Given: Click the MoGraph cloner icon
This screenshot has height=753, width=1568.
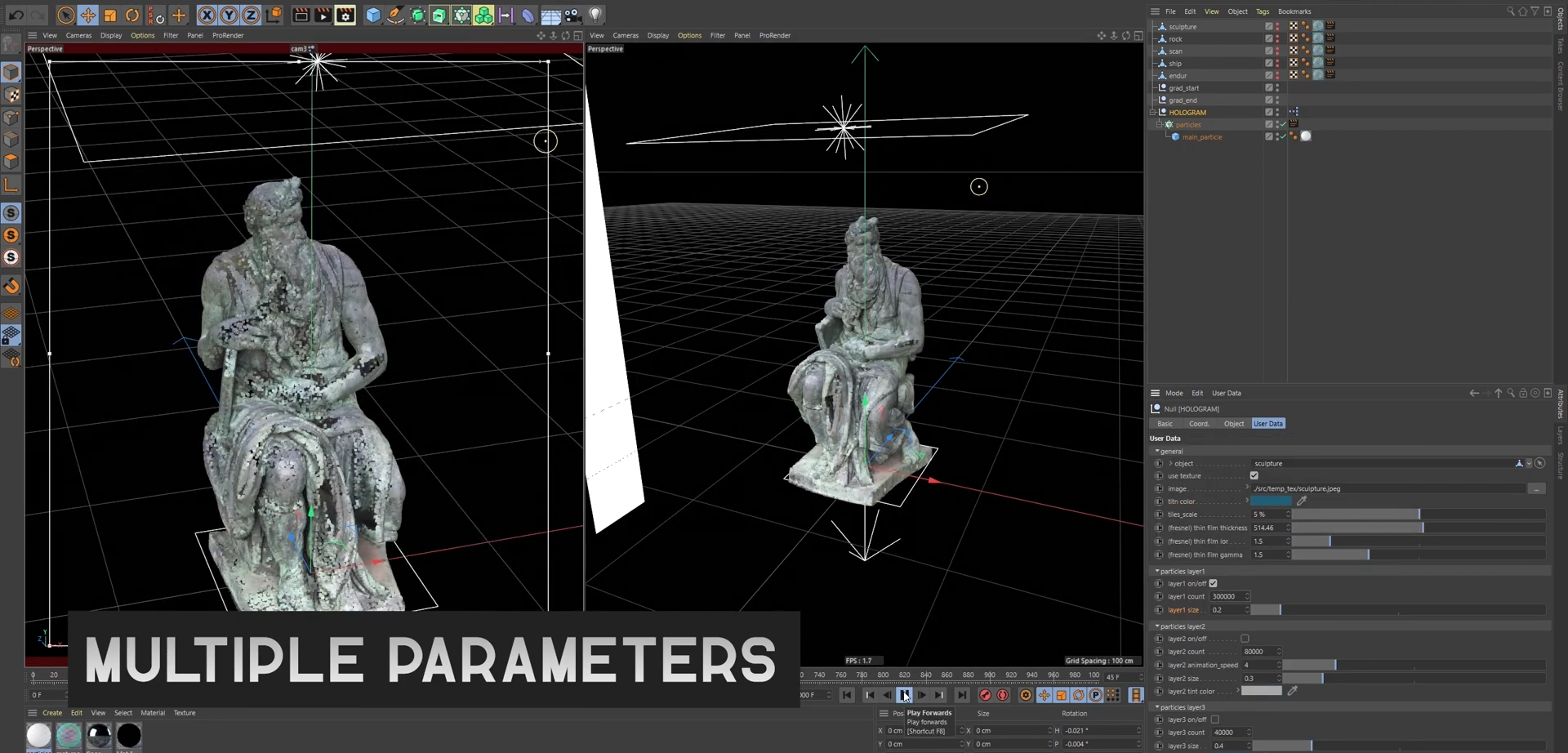Looking at the screenshot, I should click(x=483, y=15).
